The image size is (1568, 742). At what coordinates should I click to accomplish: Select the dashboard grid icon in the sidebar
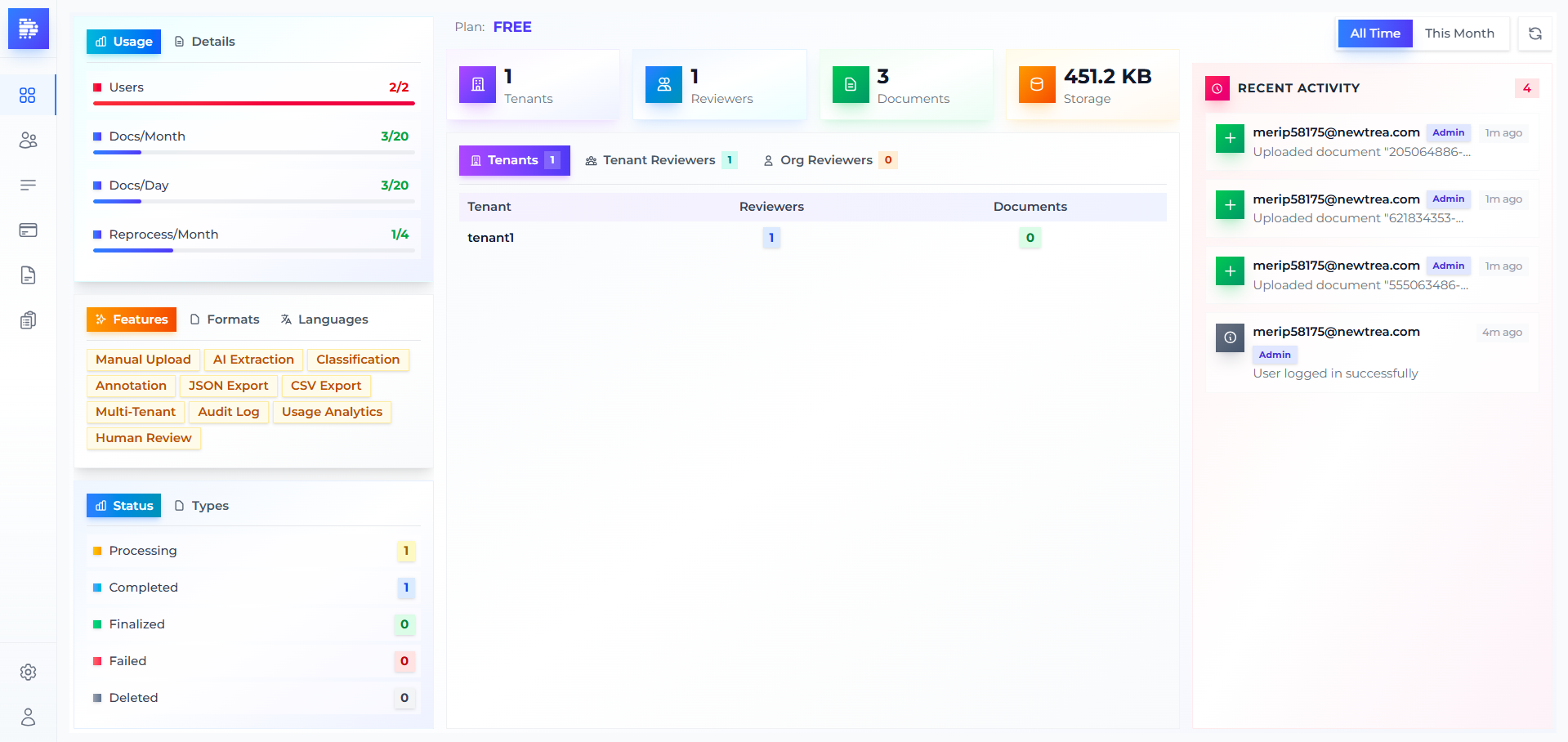pos(29,96)
